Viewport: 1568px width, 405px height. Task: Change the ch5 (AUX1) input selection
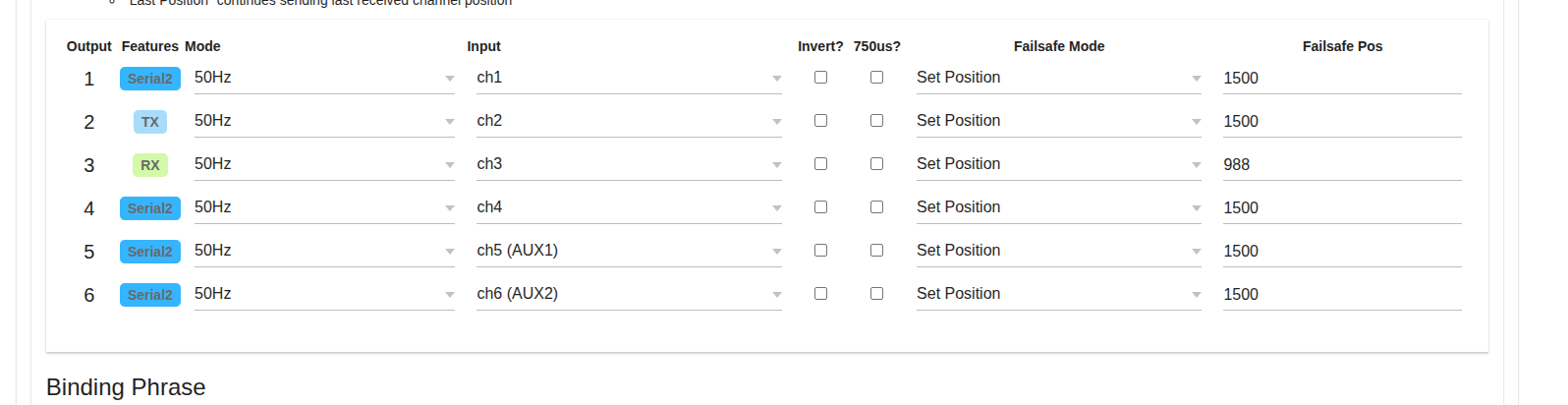click(629, 251)
